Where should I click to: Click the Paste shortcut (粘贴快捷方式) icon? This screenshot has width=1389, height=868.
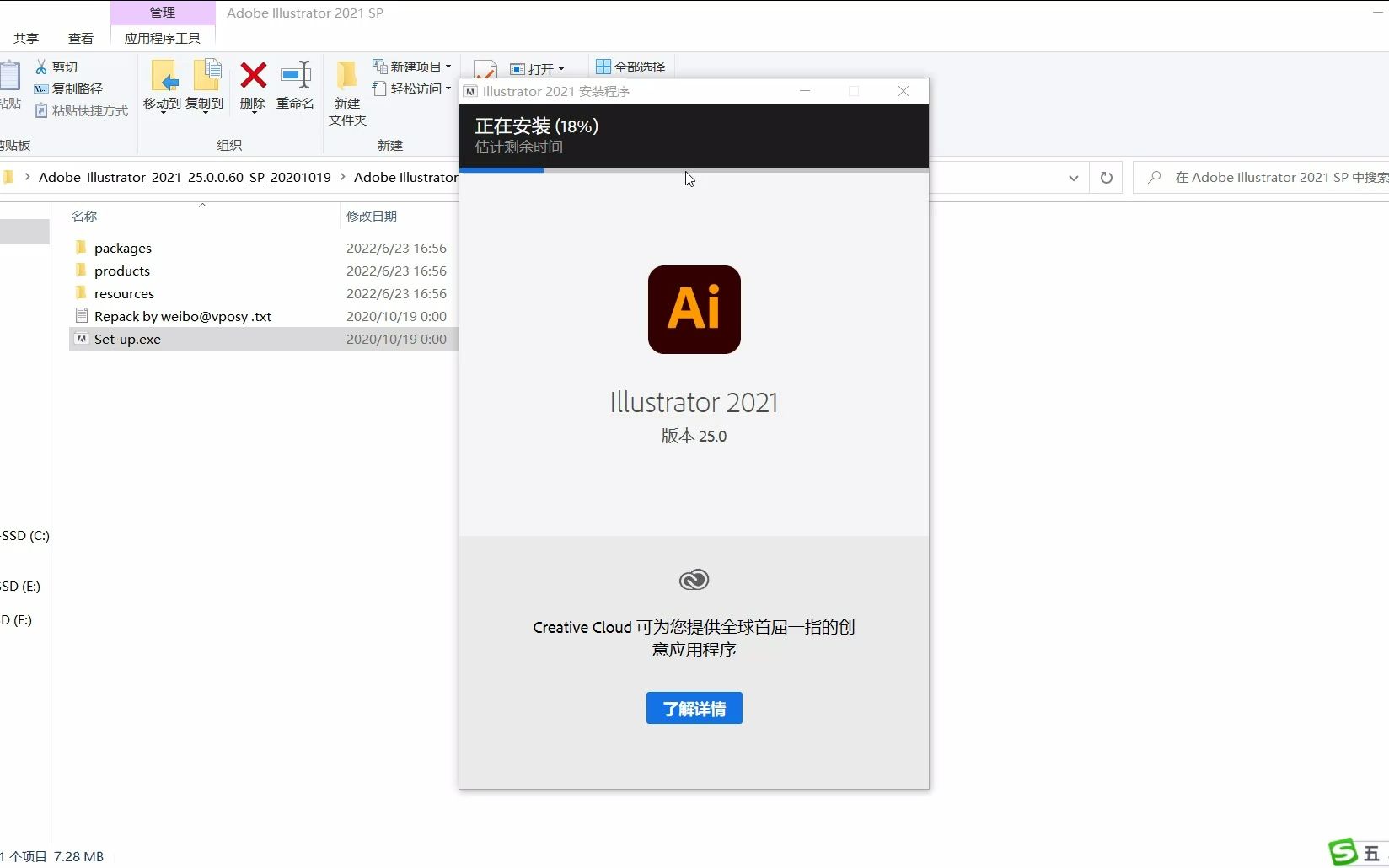coord(81,110)
